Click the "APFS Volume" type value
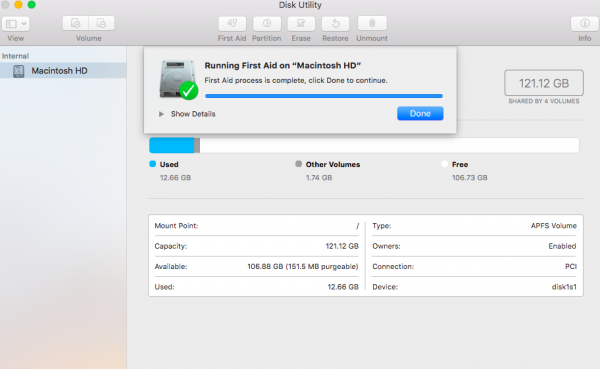Screen dimensions: 600x369 coord(553,226)
